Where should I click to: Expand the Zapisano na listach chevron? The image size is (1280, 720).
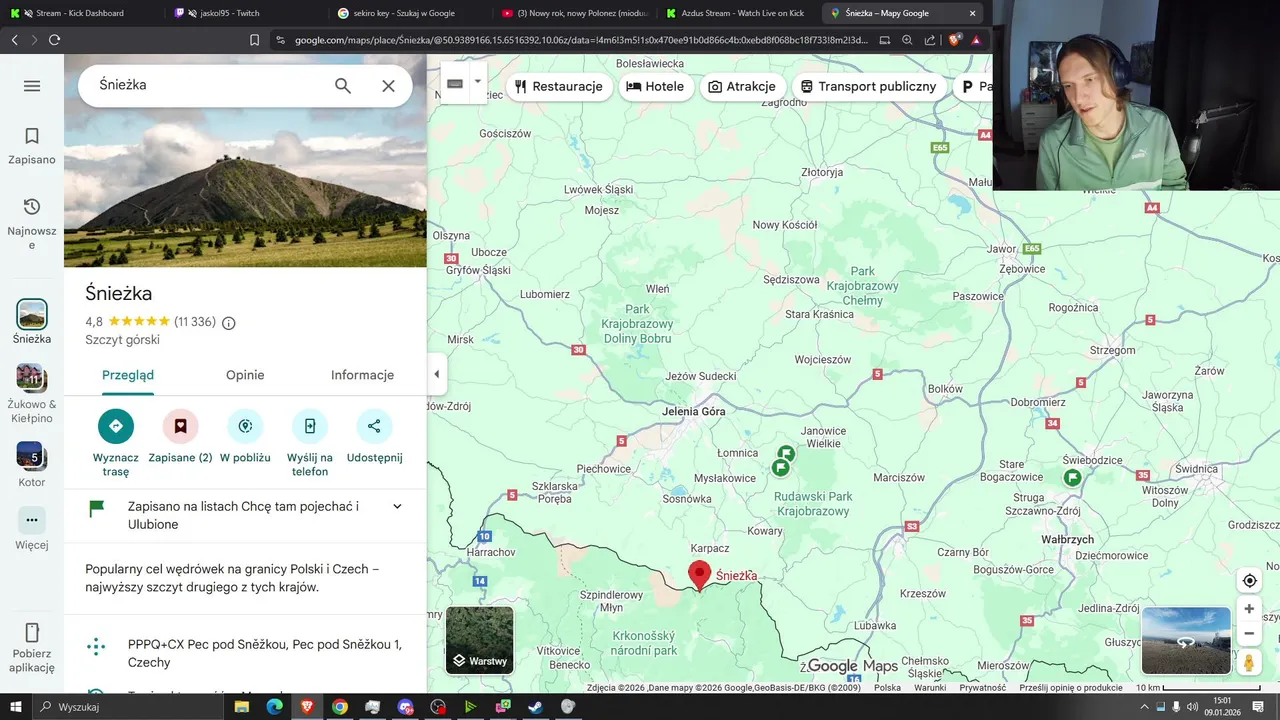pos(397,507)
